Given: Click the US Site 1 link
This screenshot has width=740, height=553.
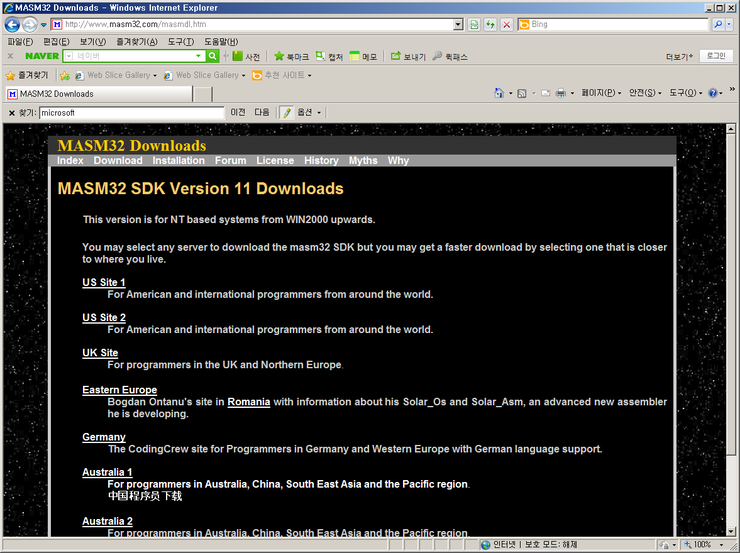Looking at the screenshot, I should click(104, 283).
